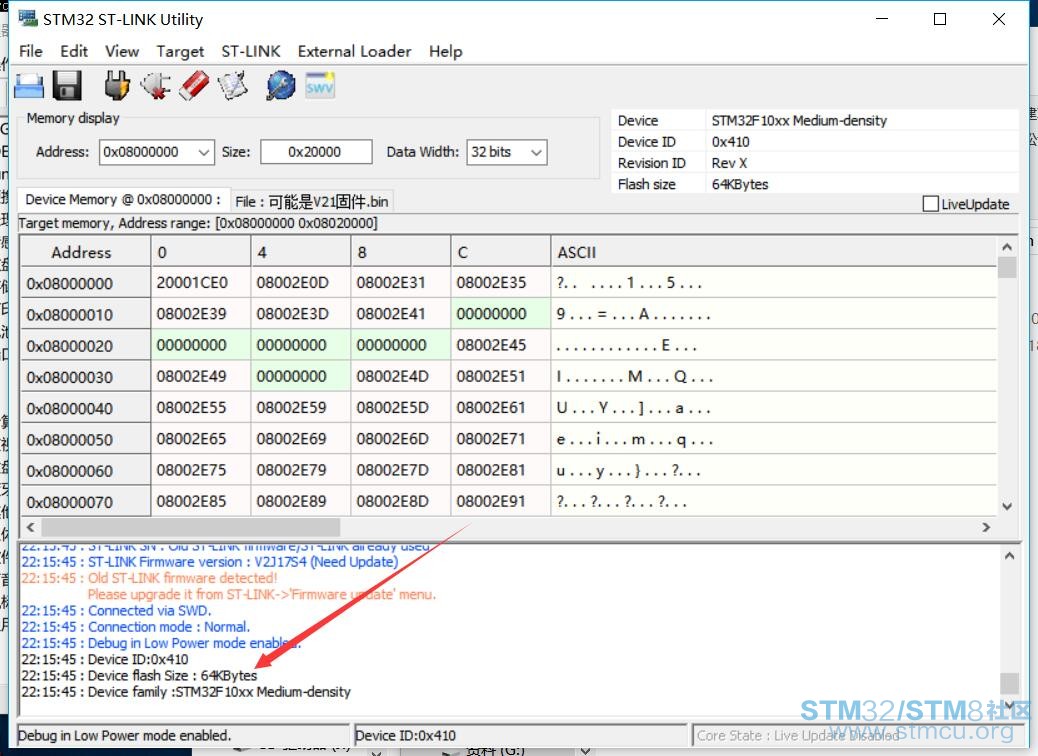1038x756 pixels.
Task: Select the Device ID value 0x410 in info panel
Action: 730,142
